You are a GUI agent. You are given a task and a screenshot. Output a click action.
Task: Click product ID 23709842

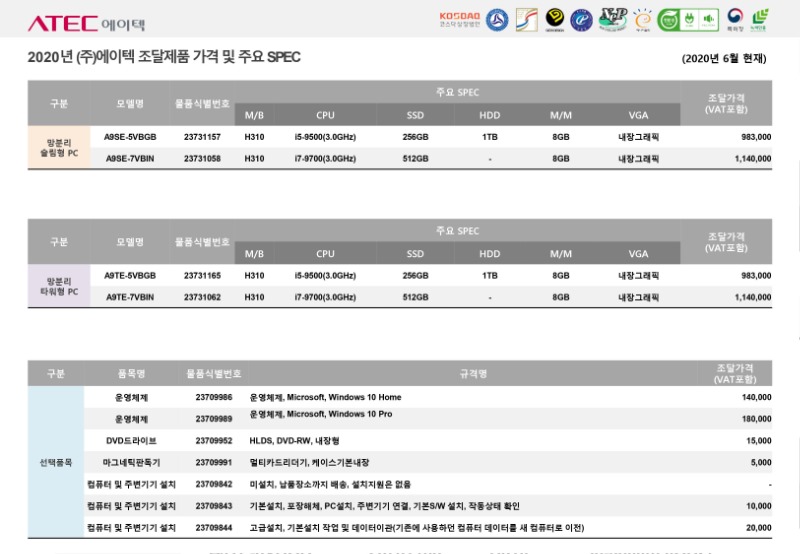point(214,484)
